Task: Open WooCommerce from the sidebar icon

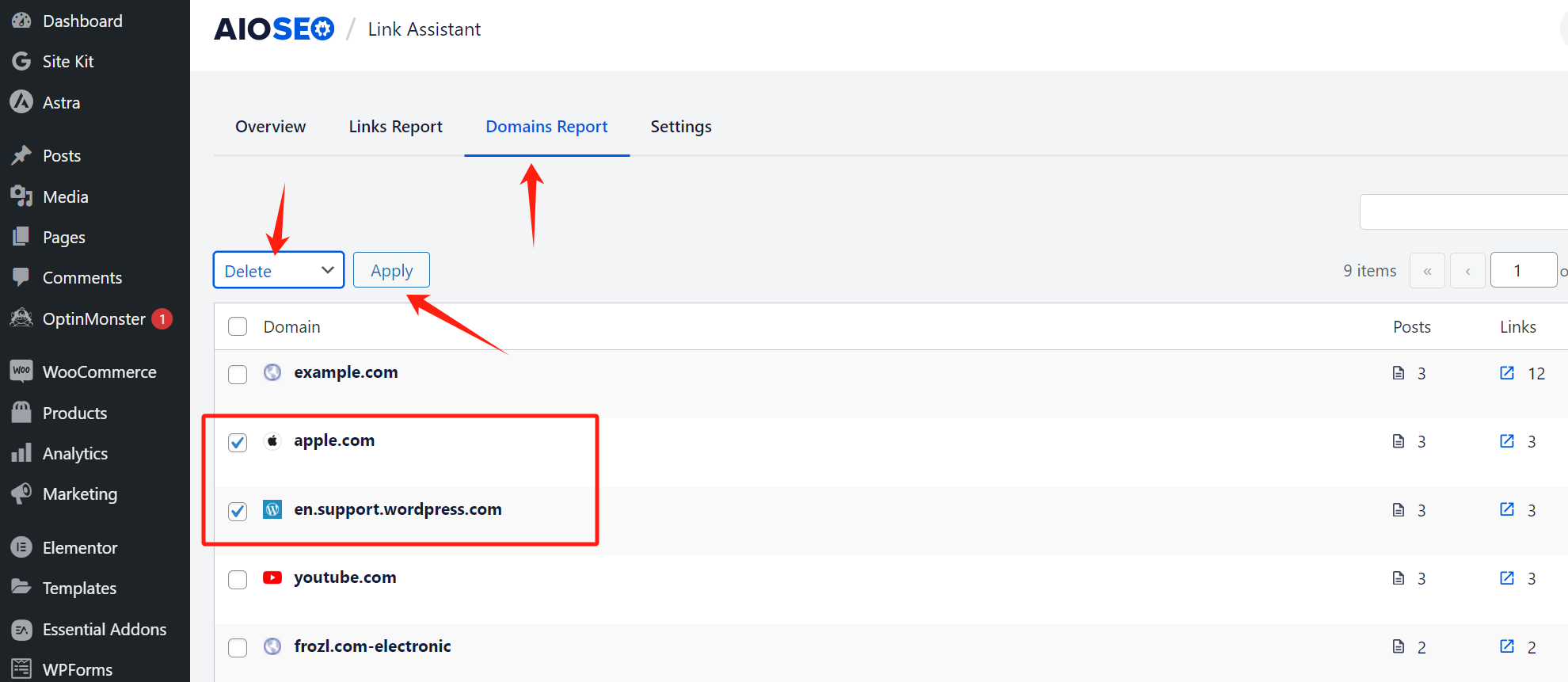Action: tap(21, 371)
